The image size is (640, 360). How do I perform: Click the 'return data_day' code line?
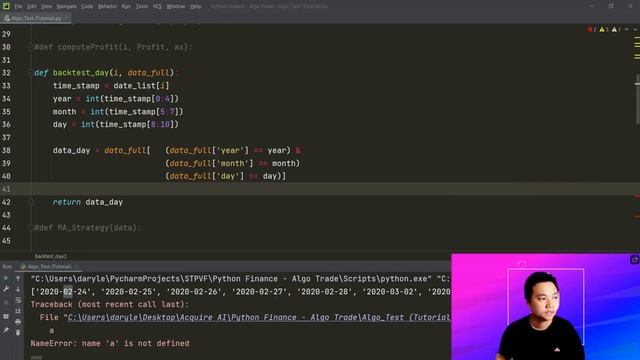[88, 202]
